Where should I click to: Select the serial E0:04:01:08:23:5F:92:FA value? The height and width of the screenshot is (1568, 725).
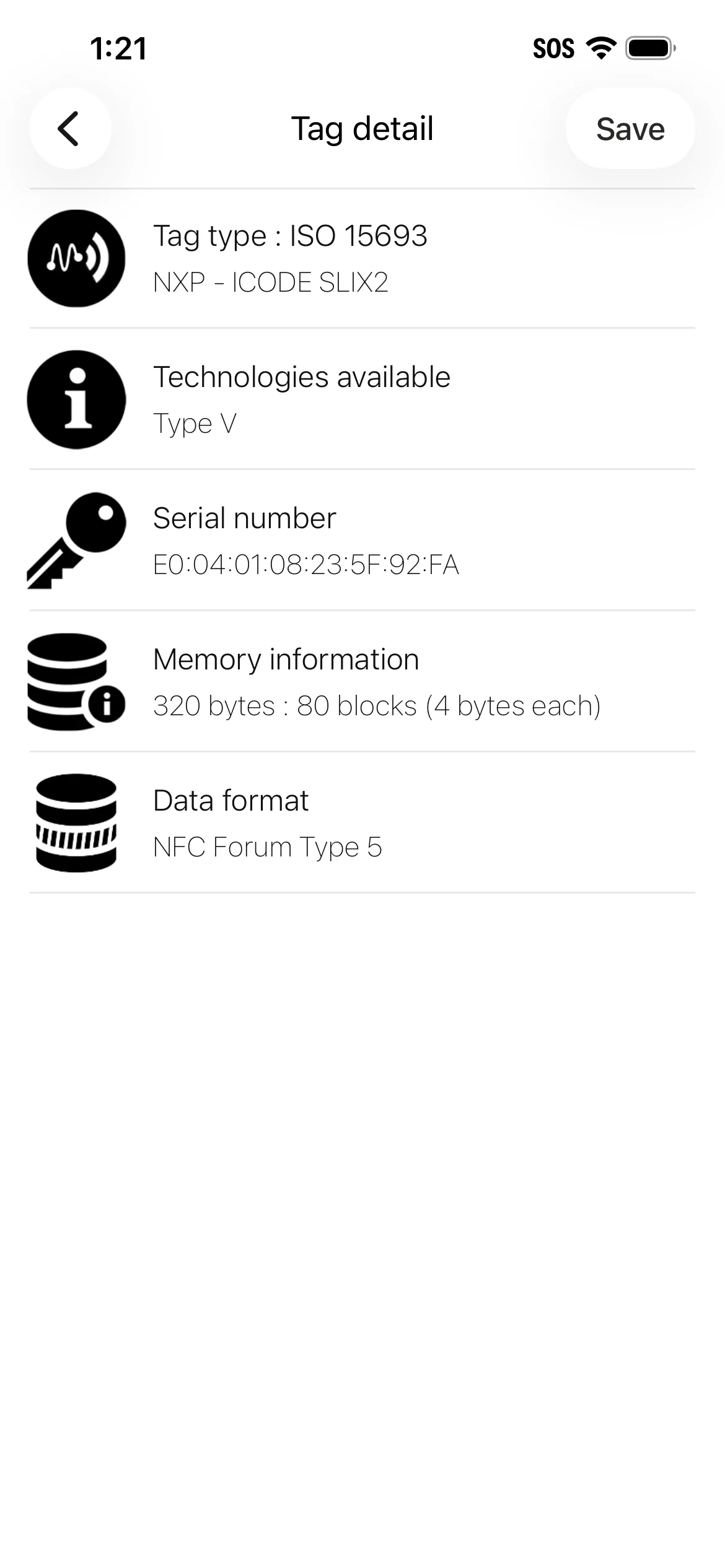coord(306,565)
